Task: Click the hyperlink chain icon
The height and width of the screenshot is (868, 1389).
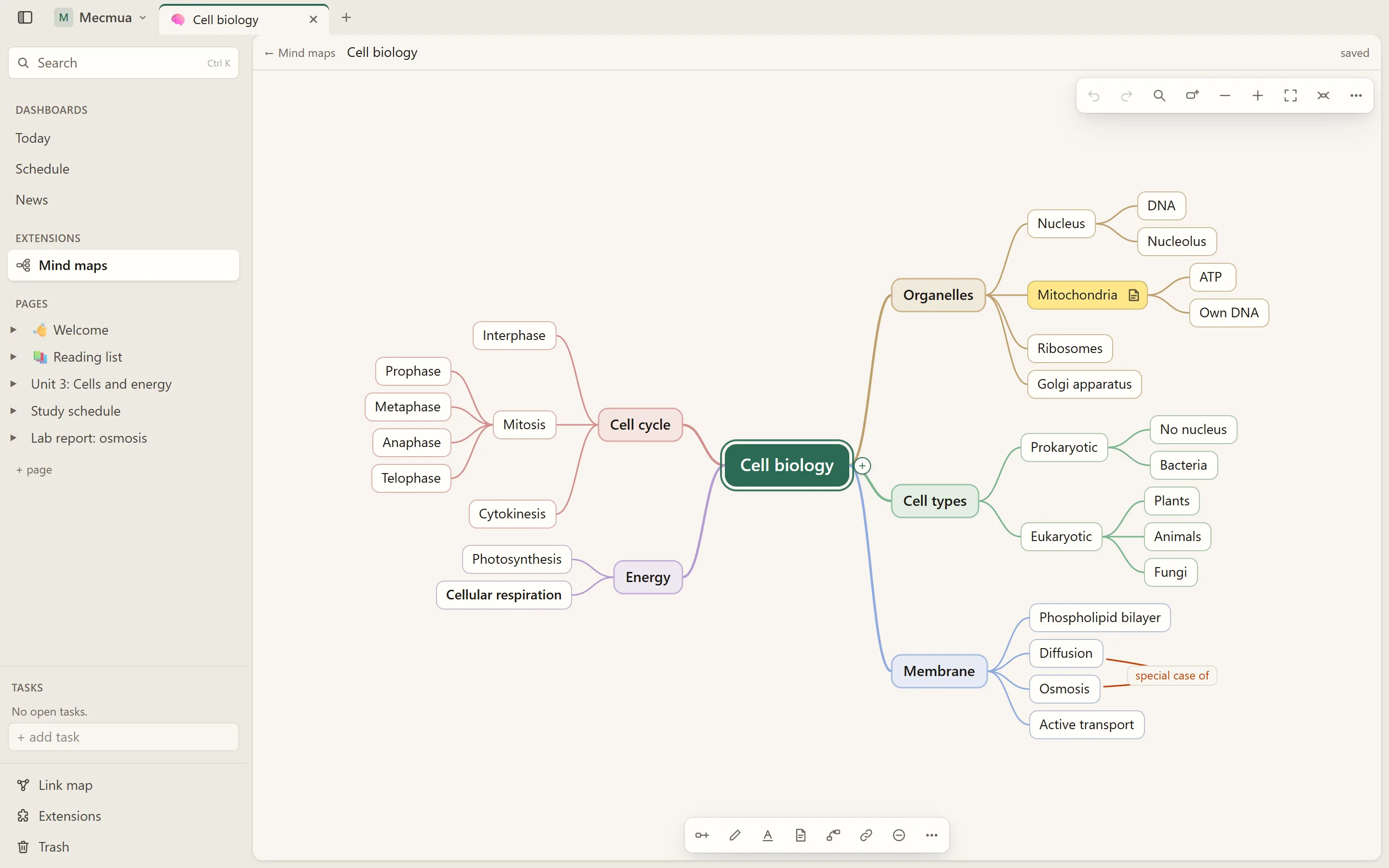Action: pos(866,835)
